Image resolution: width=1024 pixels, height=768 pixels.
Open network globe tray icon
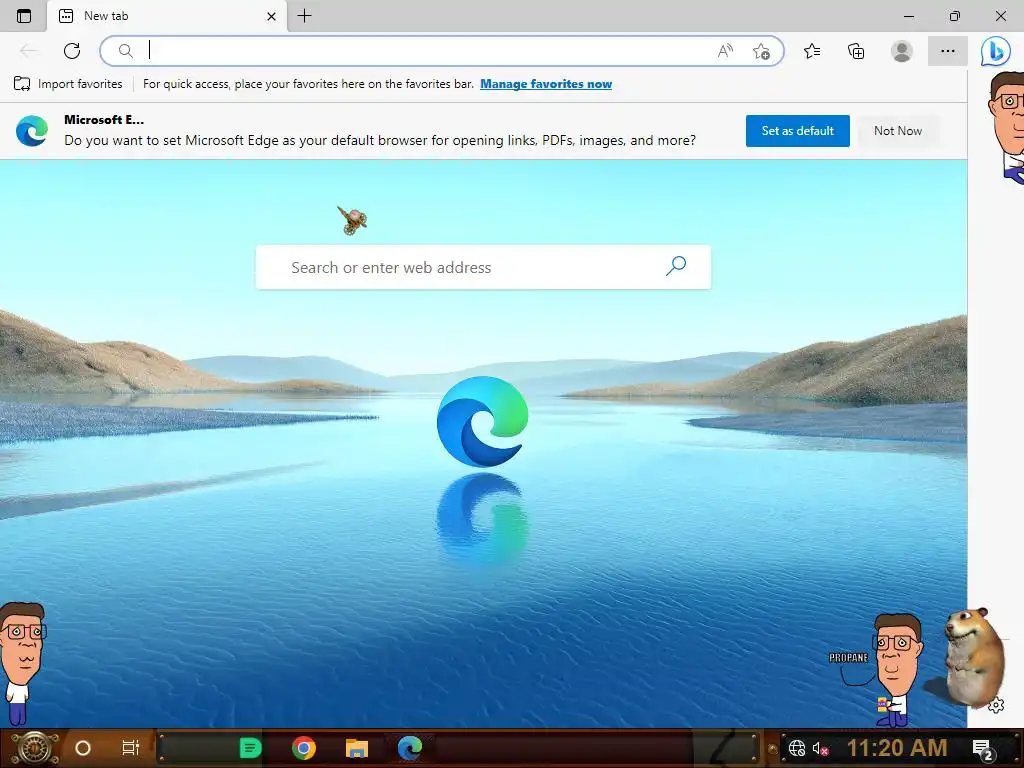pyautogui.click(x=797, y=748)
